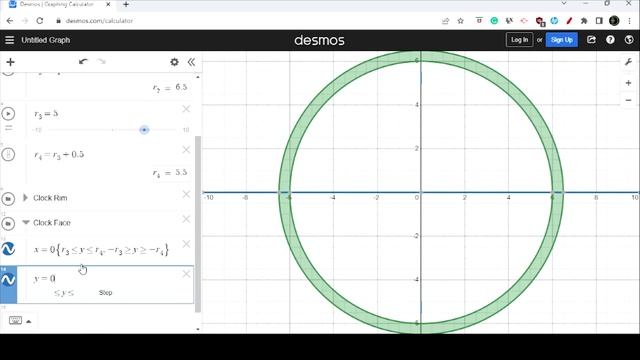640x360 pixels.
Task: Collapse the expression list panel
Action: [x=191, y=62]
